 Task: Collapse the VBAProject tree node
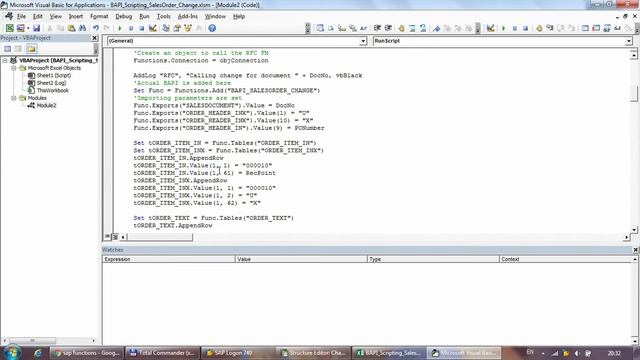pyautogui.click(x=5, y=60)
